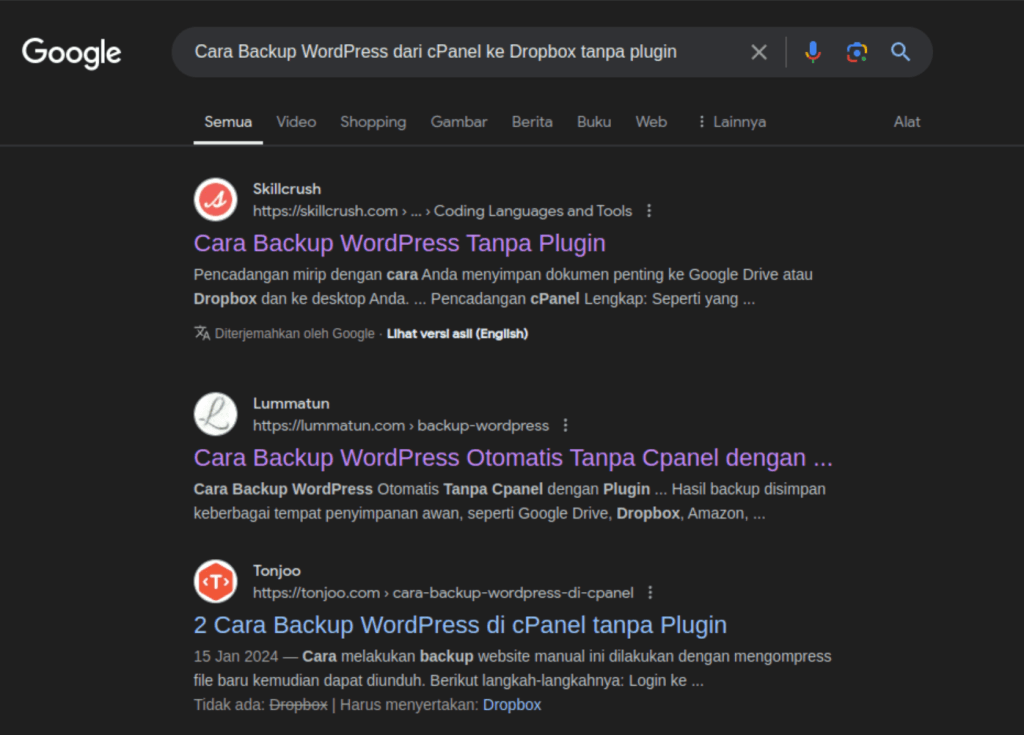Switch to the Gambar tab

(x=459, y=122)
